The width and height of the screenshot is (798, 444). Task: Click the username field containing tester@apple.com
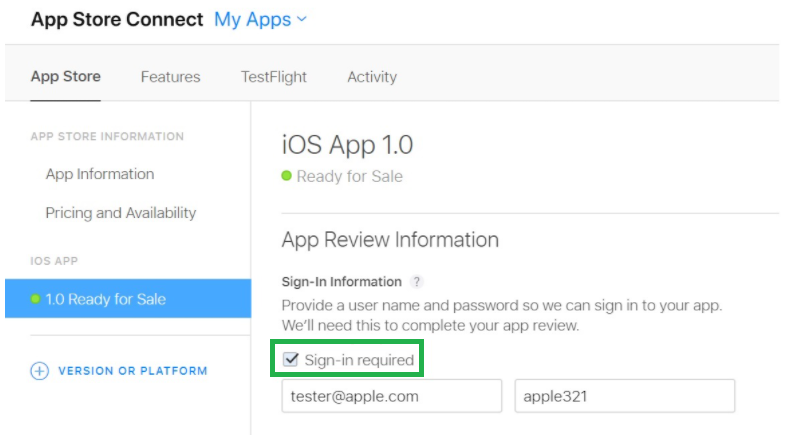tap(391, 396)
